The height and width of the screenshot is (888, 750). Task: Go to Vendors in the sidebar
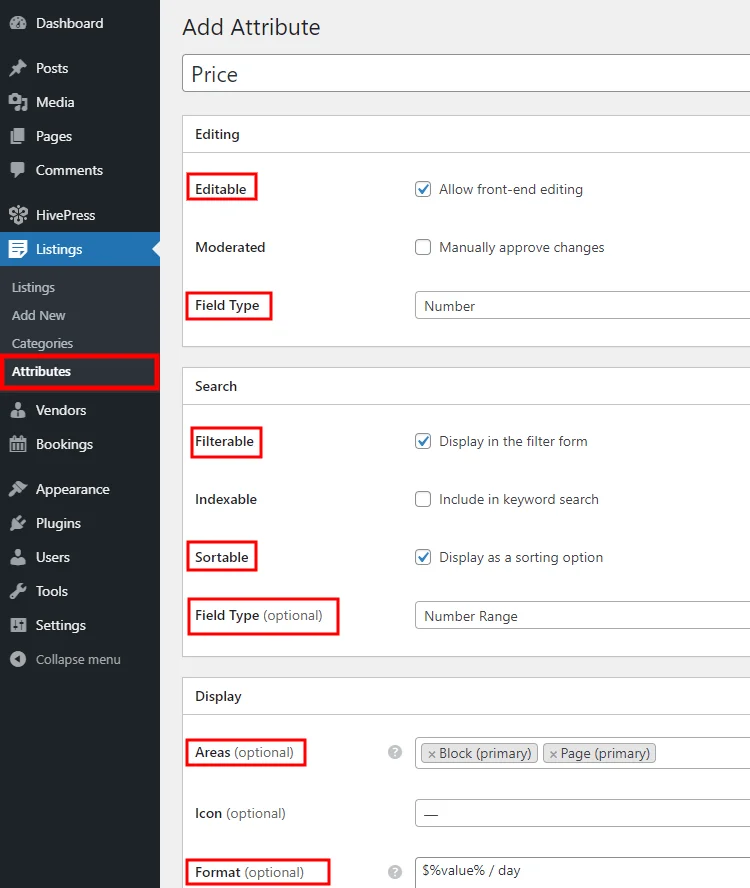61,410
